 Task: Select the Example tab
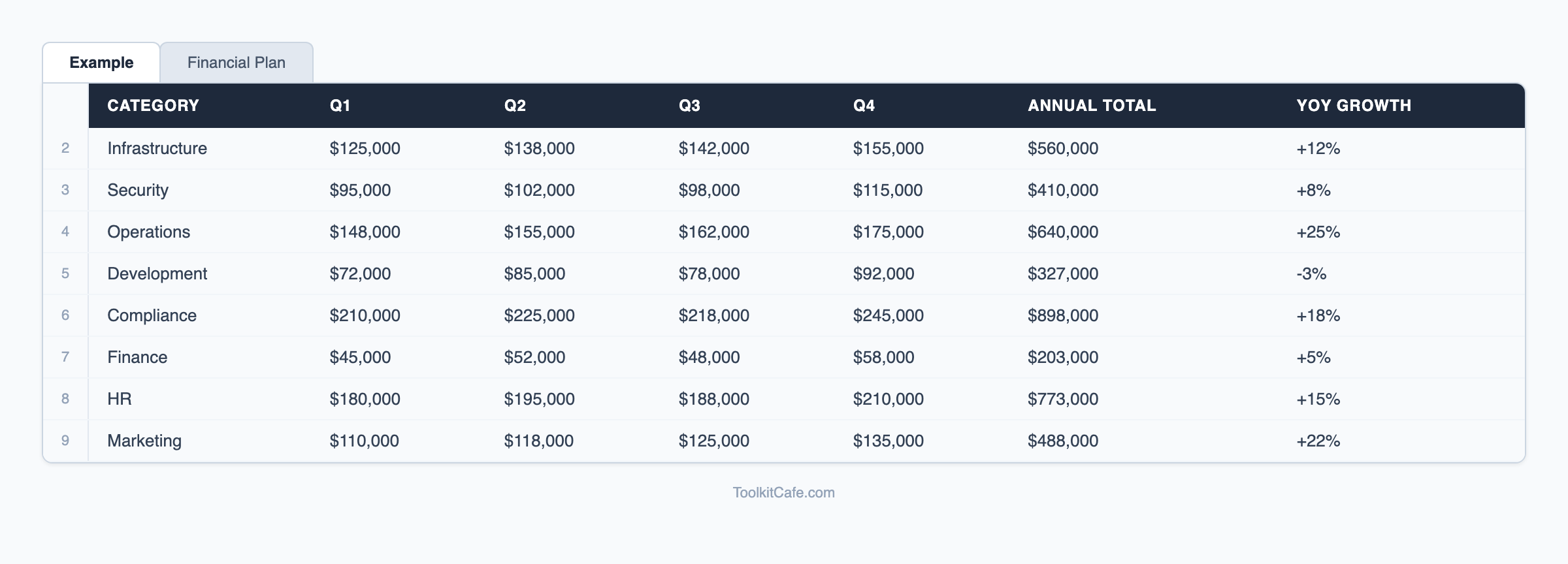(x=101, y=63)
